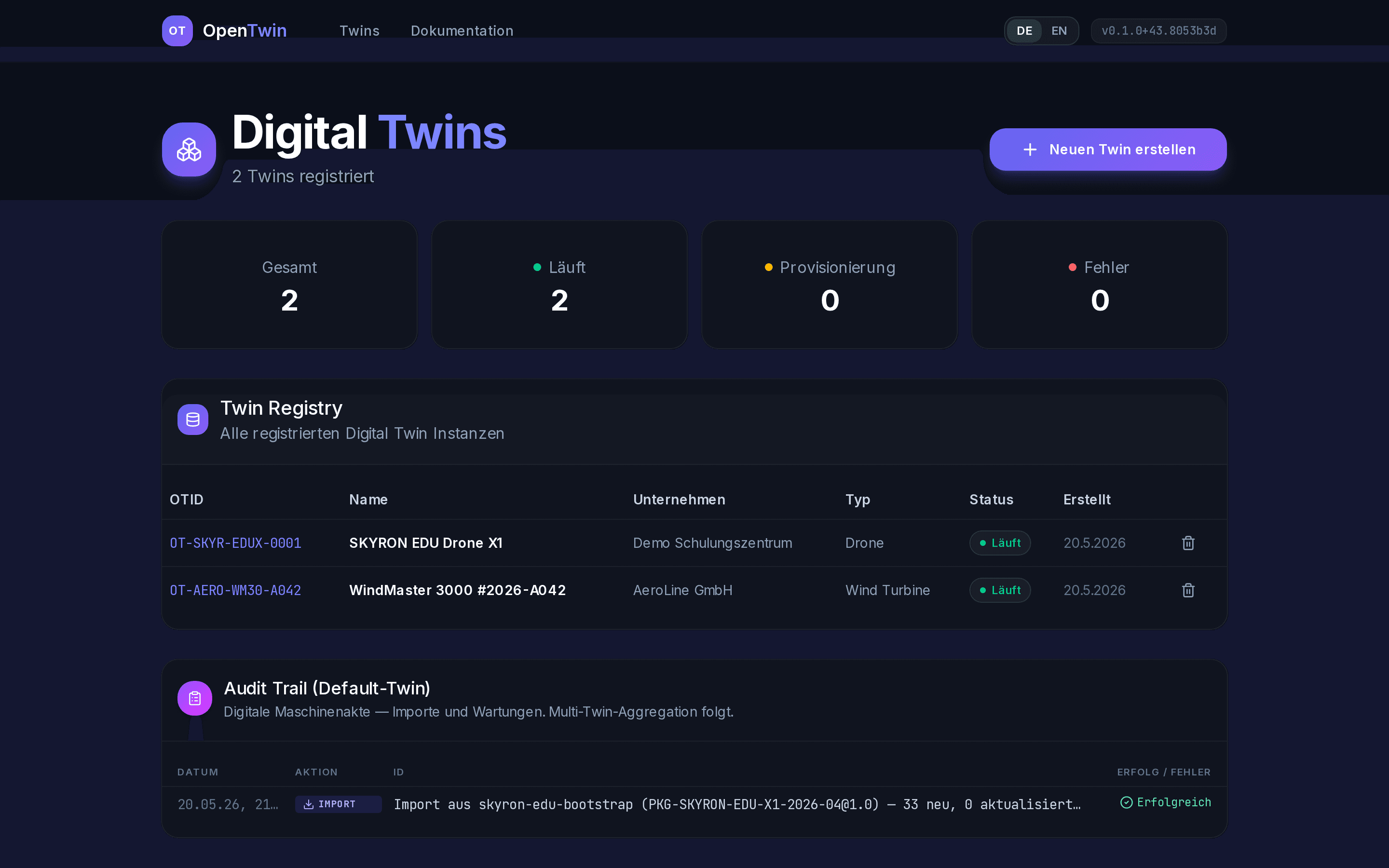Click the skyron-edu-bootstrap import description
The height and width of the screenshot is (868, 1389).
coord(737,804)
